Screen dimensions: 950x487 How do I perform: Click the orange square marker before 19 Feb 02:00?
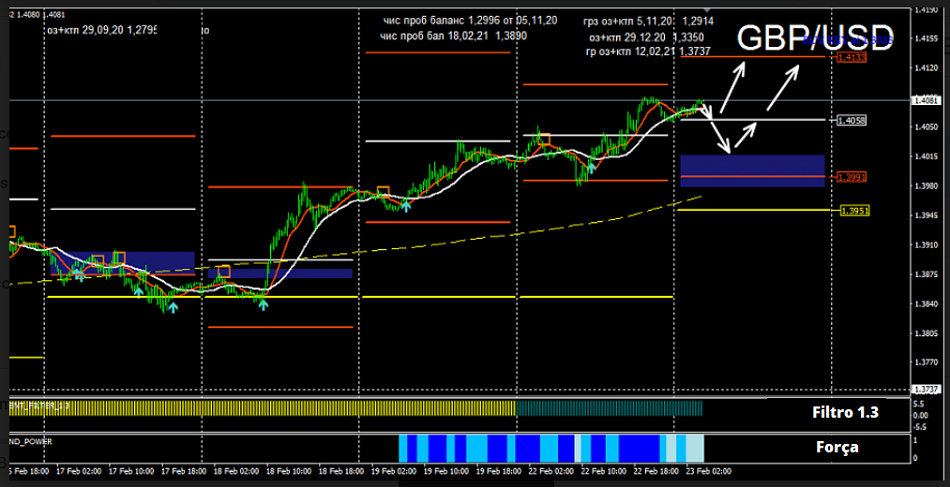coord(382,191)
